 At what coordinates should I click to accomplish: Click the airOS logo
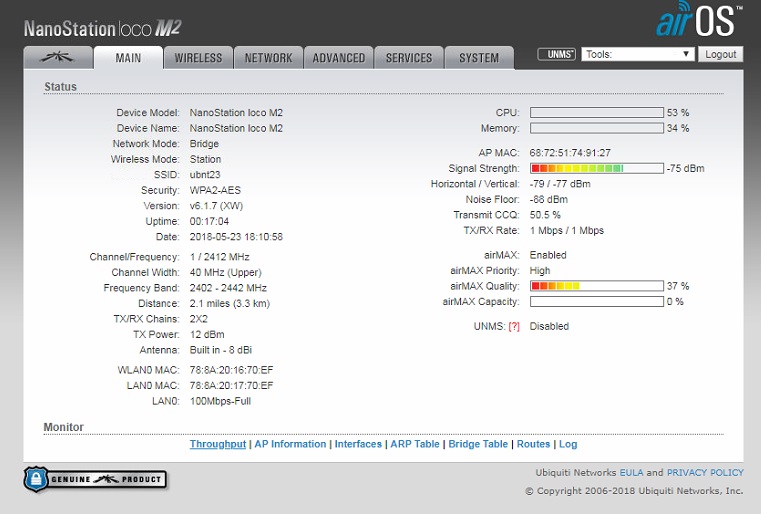(x=699, y=19)
